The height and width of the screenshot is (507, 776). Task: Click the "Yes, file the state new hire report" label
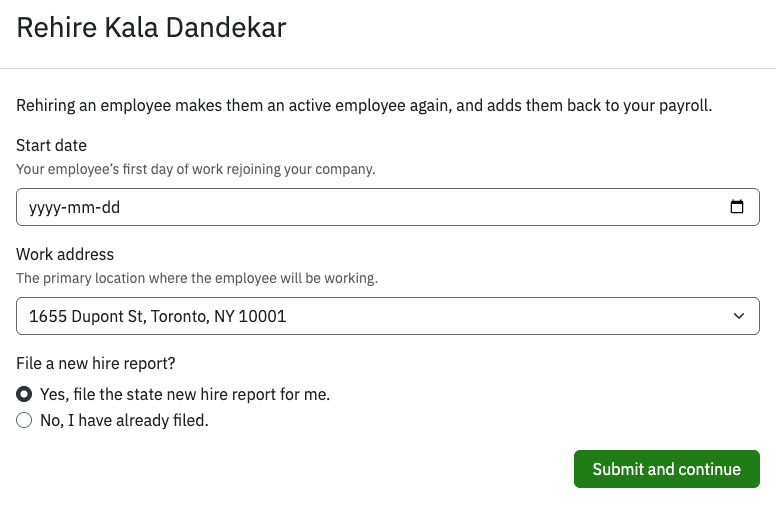(185, 395)
